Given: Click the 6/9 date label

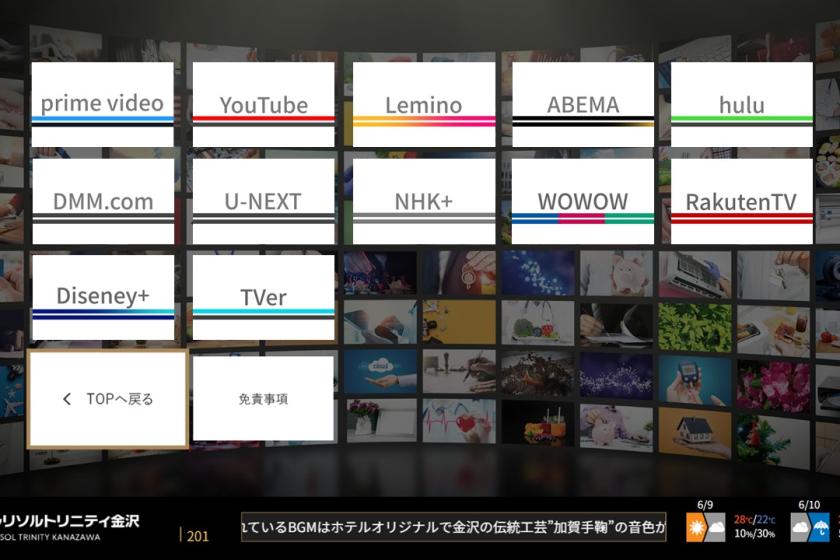Looking at the screenshot, I should (705, 505).
